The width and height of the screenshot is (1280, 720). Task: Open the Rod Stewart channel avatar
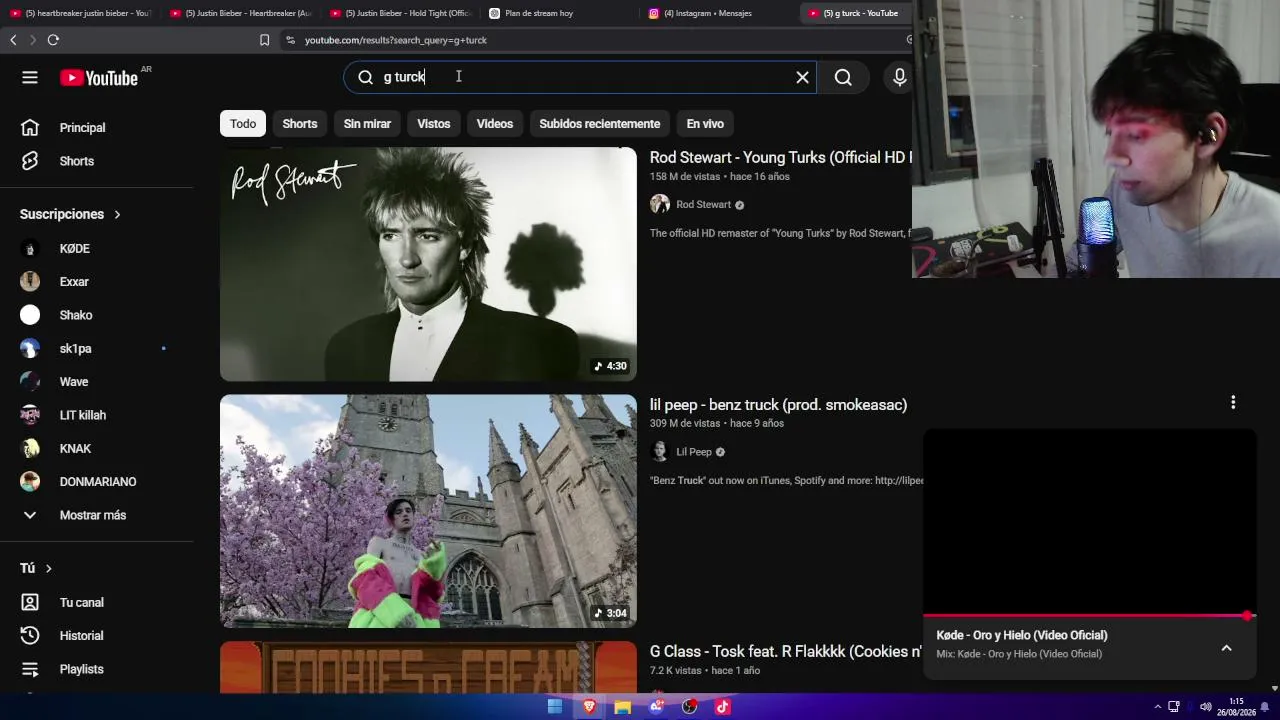[x=660, y=204]
